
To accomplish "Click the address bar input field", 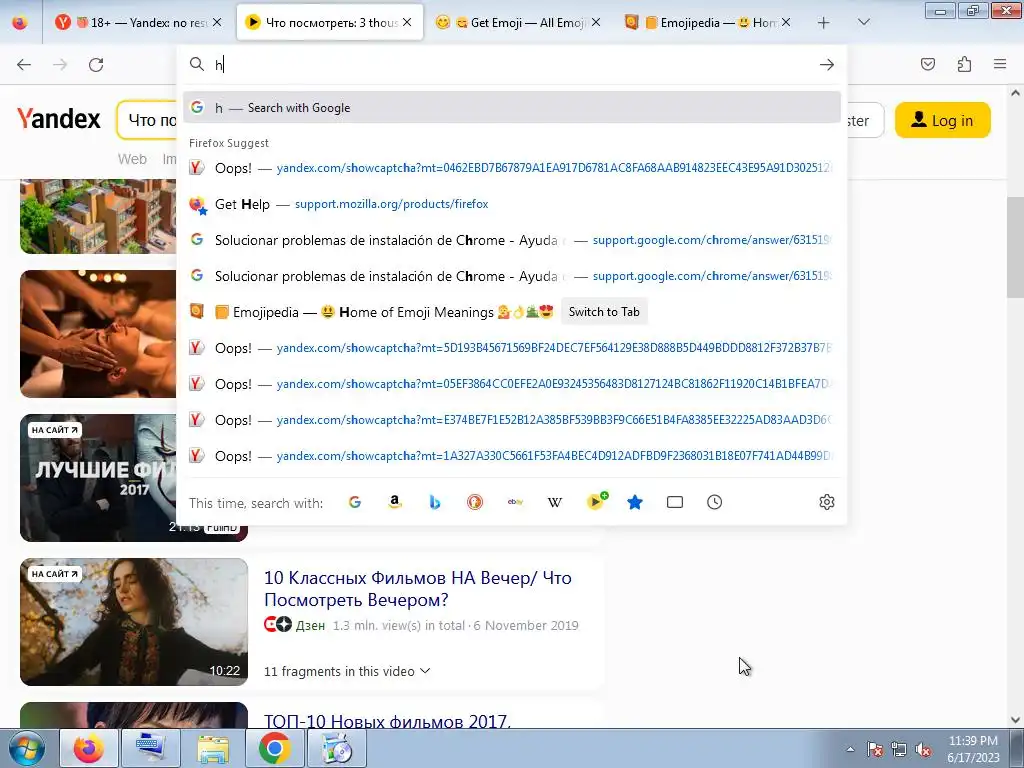I will click(x=513, y=65).
